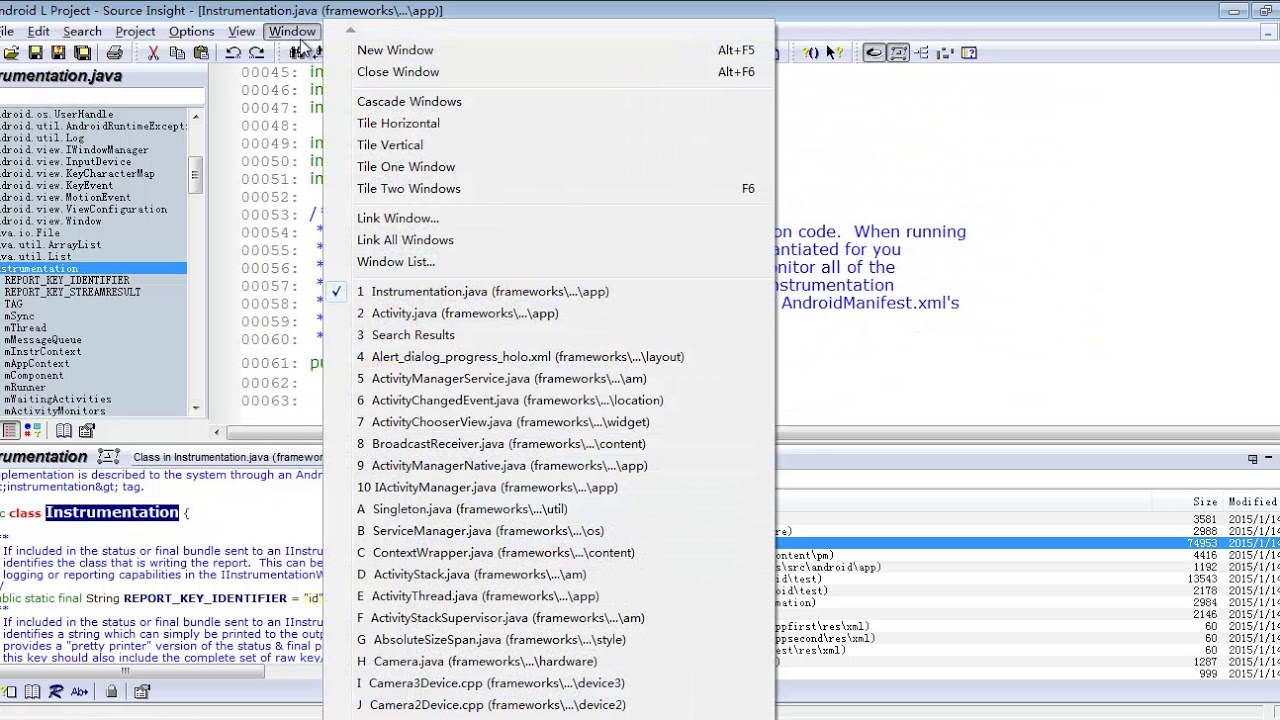1280x720 pixels.
Task: Toggle the symbol list view button under the symbol panel
Action: (10, 430)
